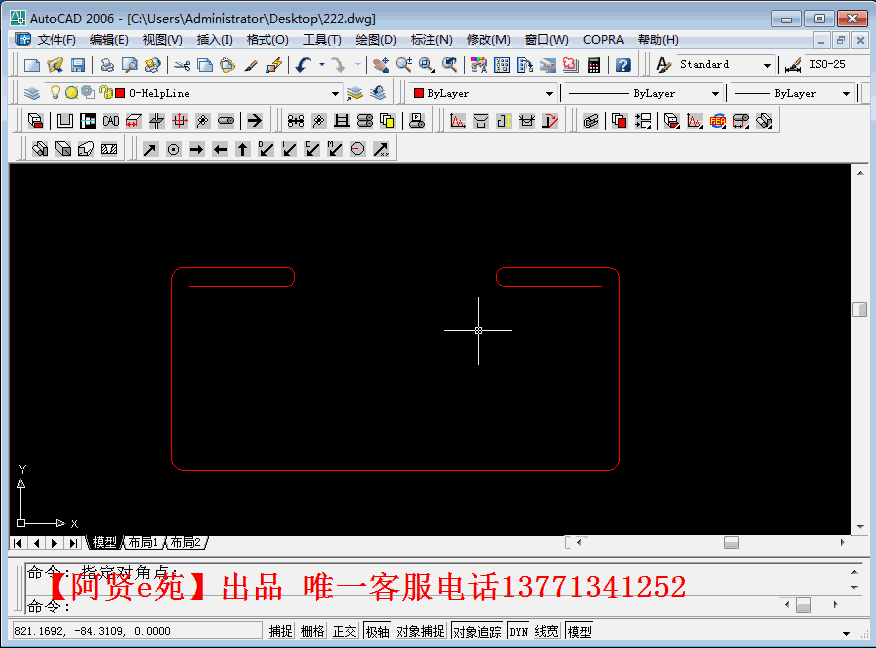Click the DYN dynamic input button

pos(521,630)
